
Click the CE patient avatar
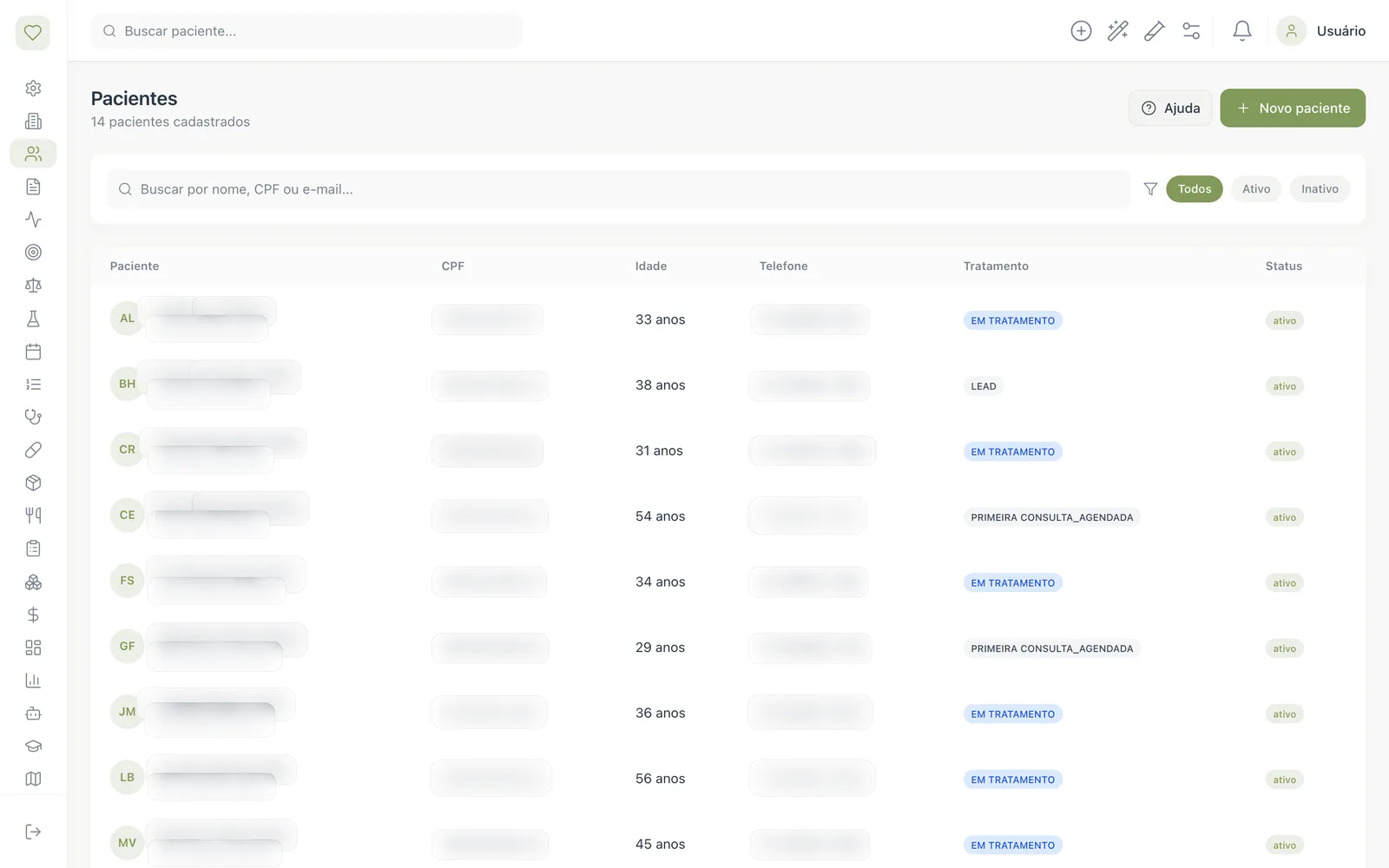[x=128, y=515]
